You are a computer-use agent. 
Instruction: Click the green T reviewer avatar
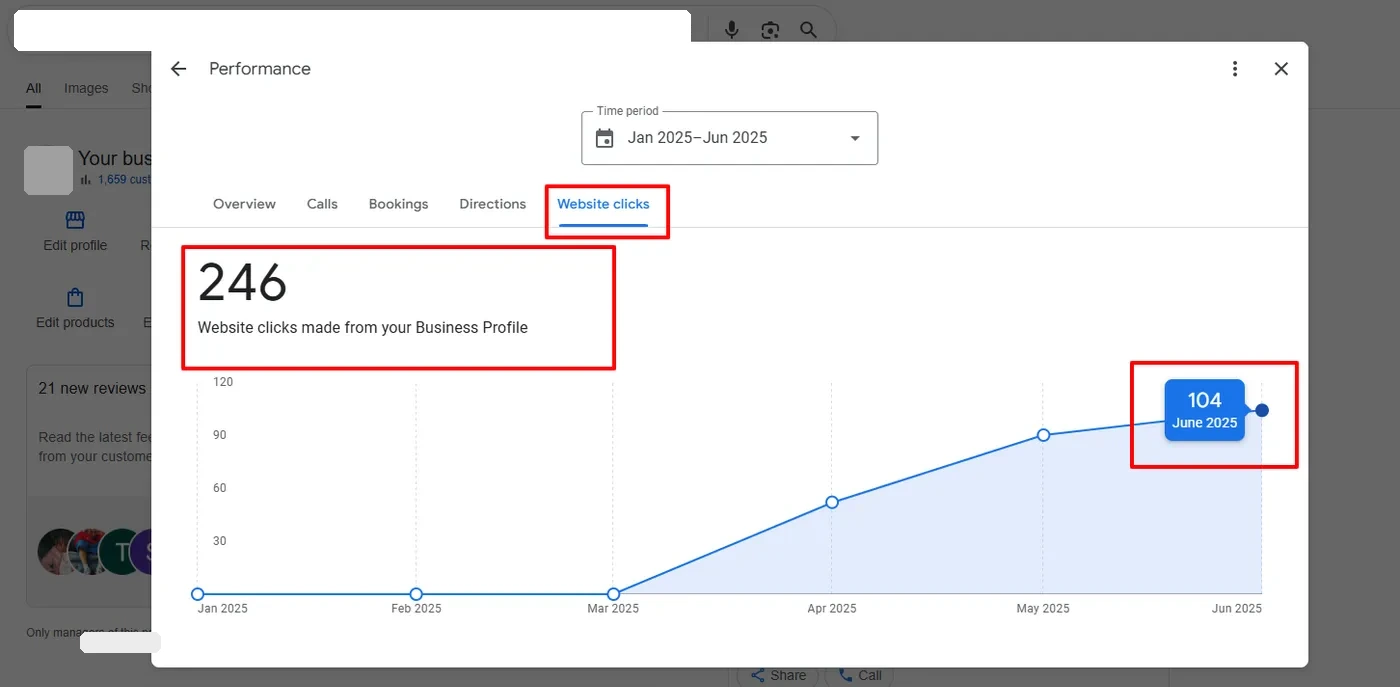121,552
